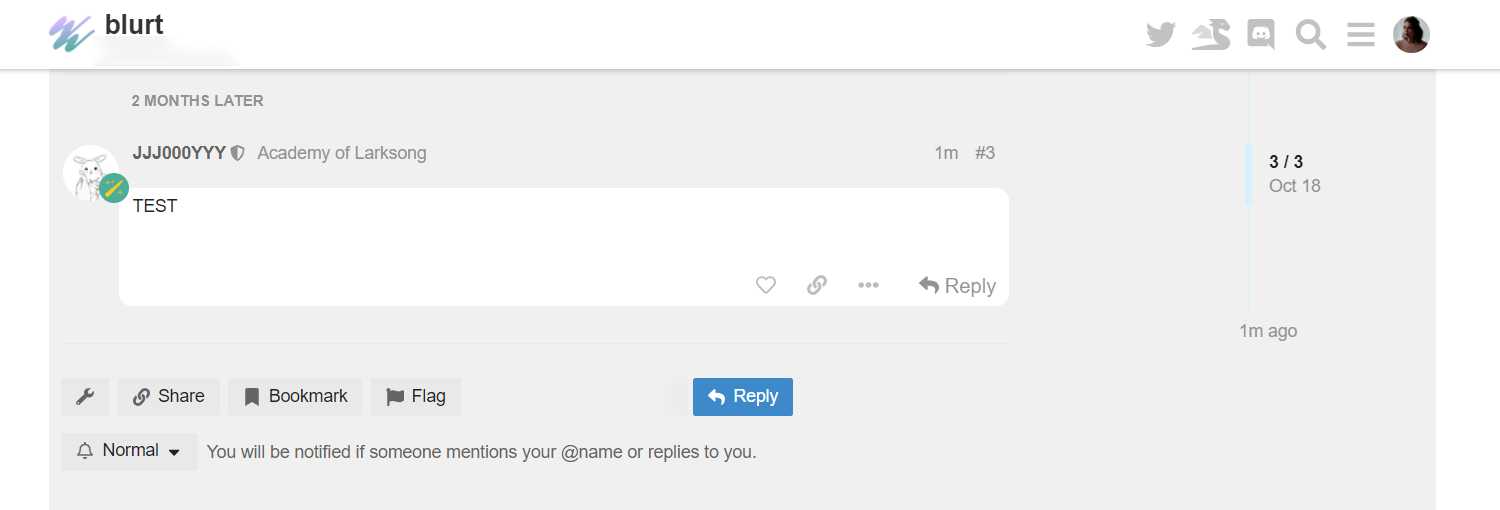Open the search magnifier icon
Viewport: 1500px width, 510px height.
click(1310, 35)
